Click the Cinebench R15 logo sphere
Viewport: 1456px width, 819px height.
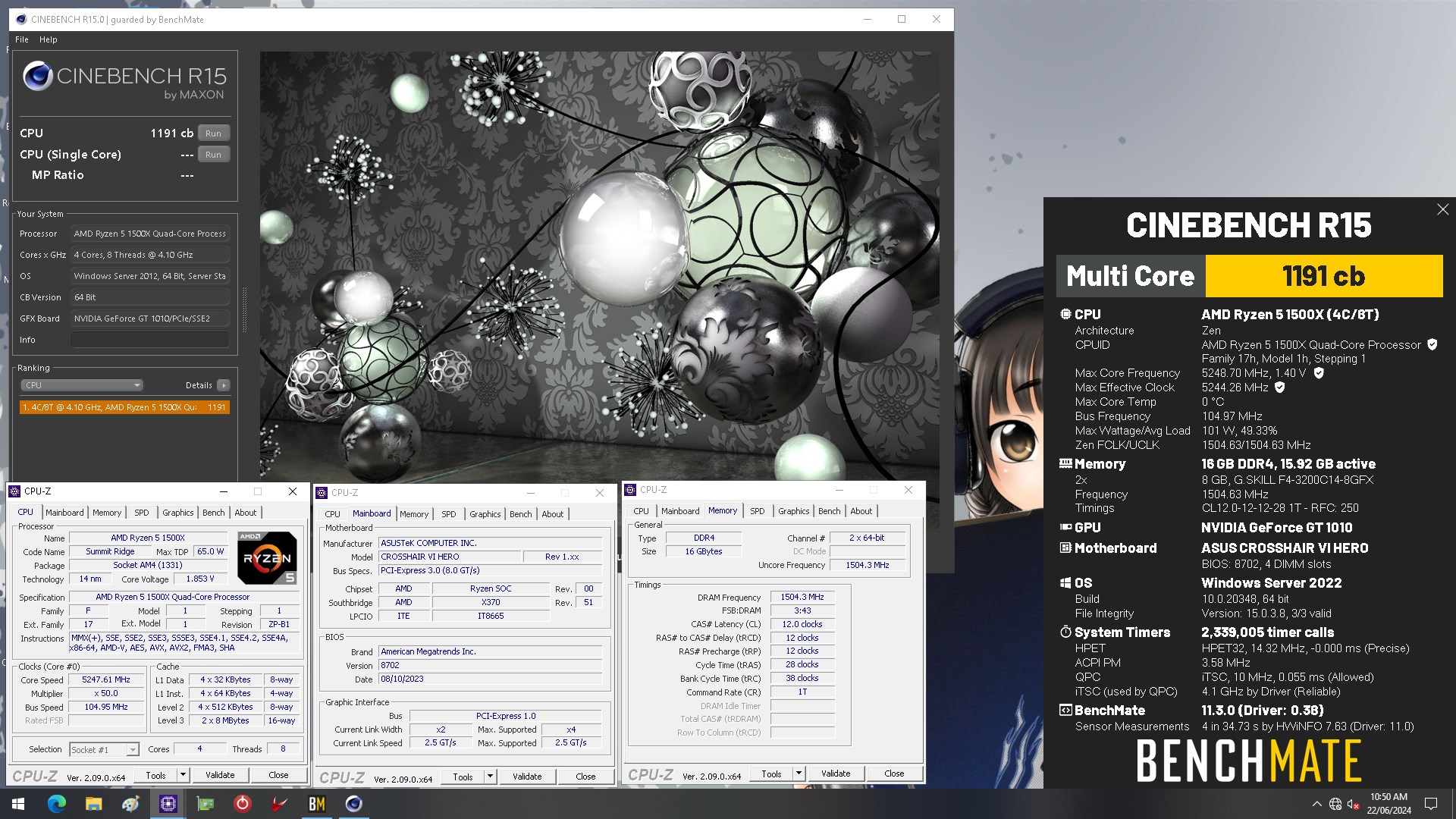click(37, 76)
